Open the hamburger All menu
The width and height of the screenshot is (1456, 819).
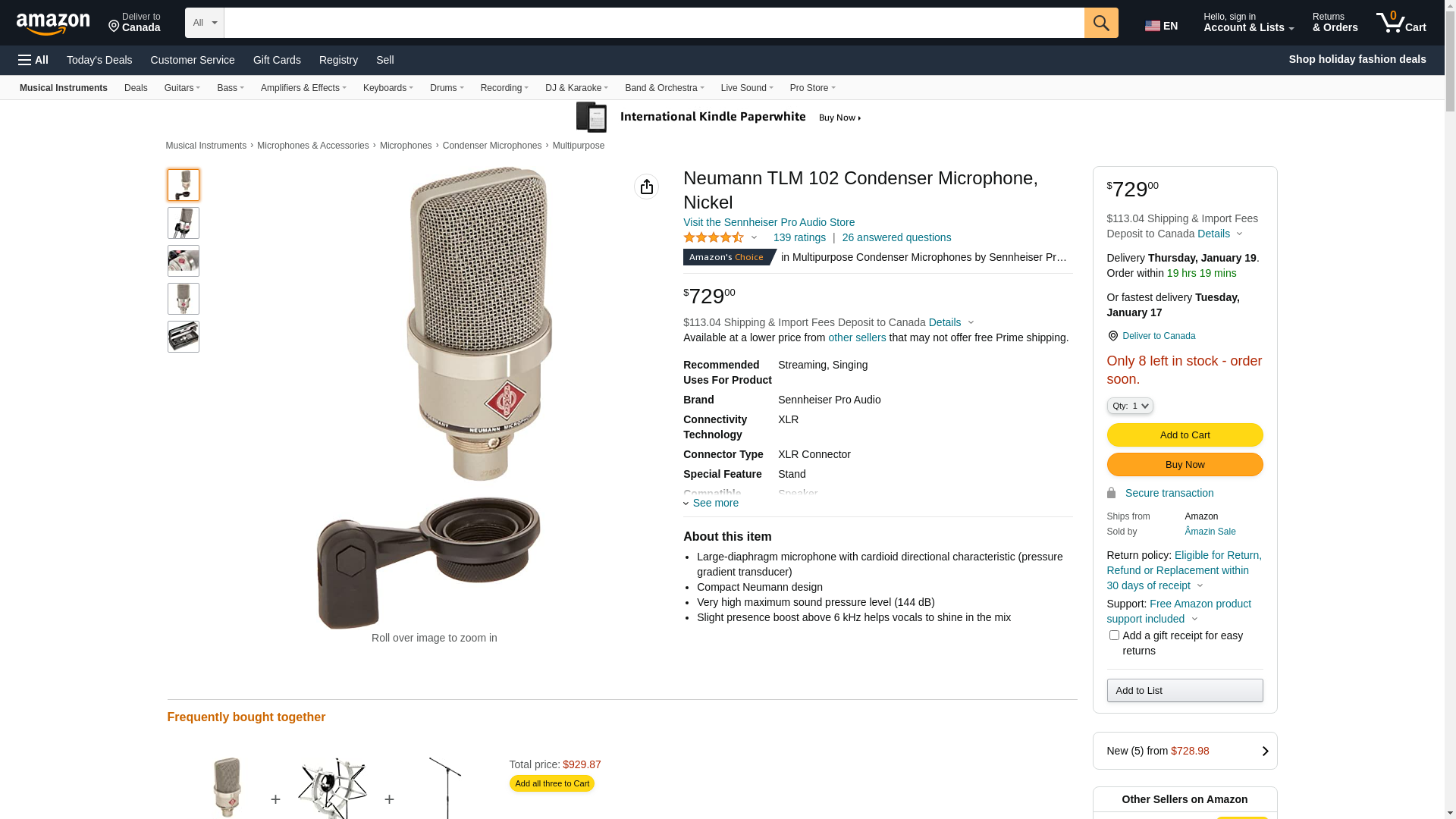click(x=33, y=60)
